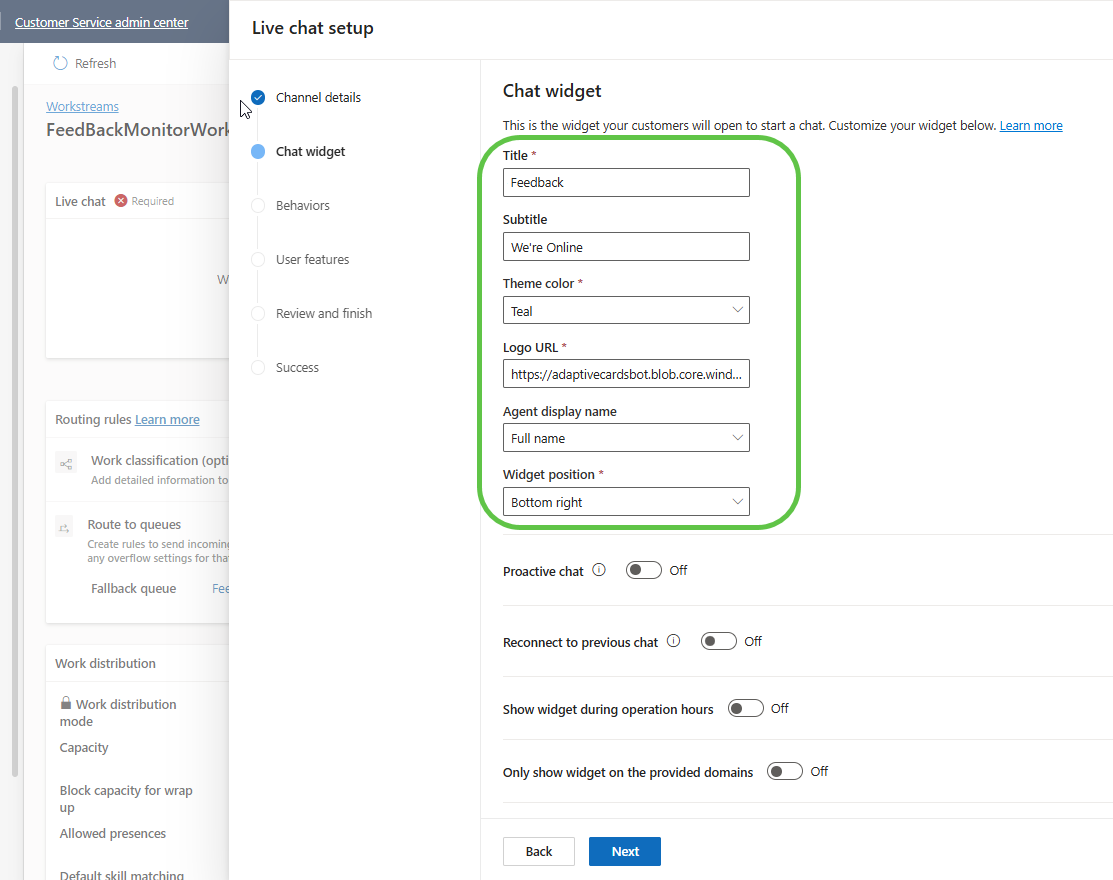This screenshot has height=880, width=1113.
Task: Click the Proactive chat info icon
Action: click(599, 570)
